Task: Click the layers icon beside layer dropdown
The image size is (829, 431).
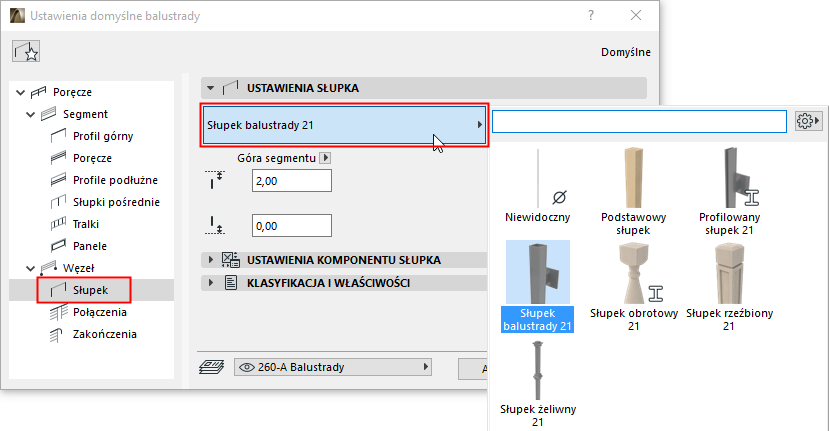Action: (211, 367)
